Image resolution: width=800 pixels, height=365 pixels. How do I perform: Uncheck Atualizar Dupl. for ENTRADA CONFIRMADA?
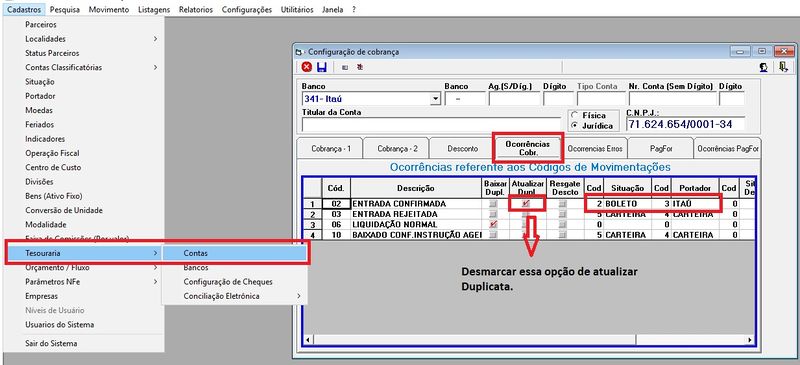[526, 203]
